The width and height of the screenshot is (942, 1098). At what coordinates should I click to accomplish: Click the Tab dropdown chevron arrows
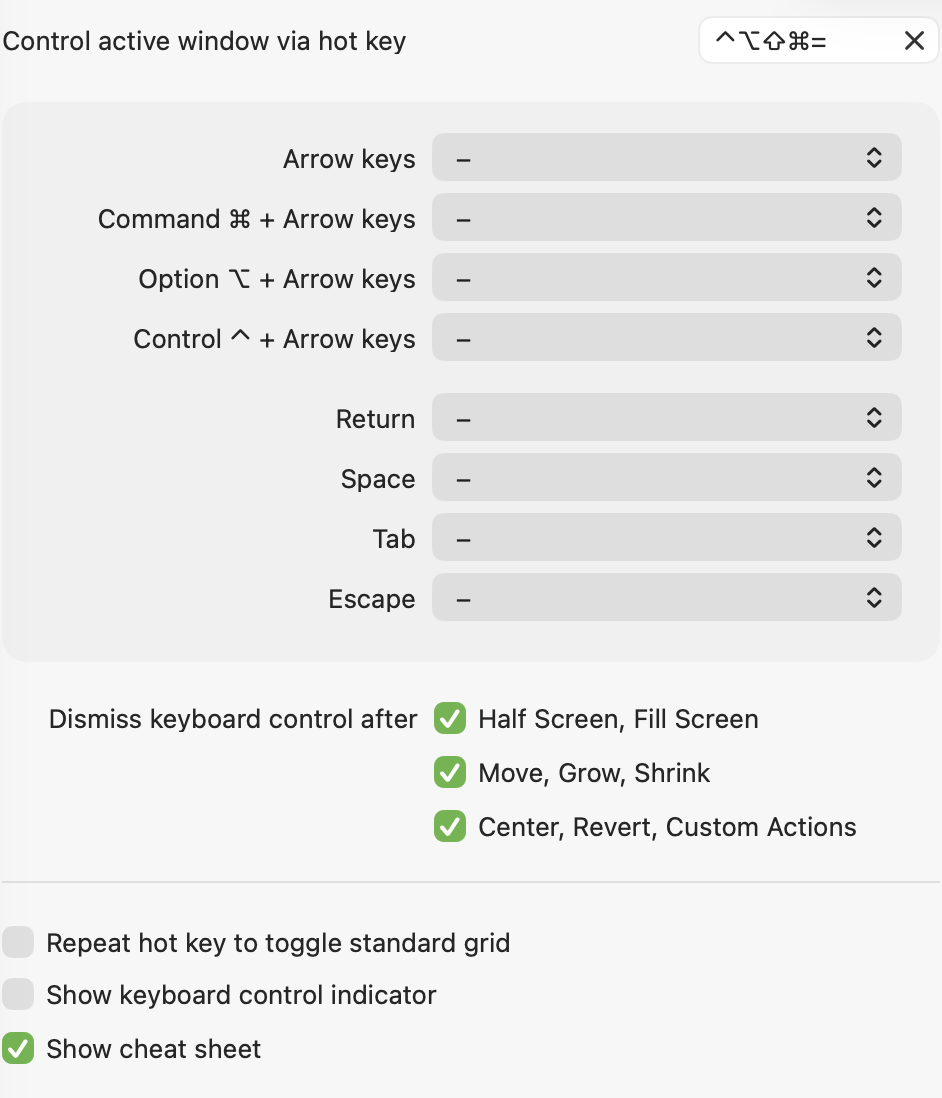point(873,538)
